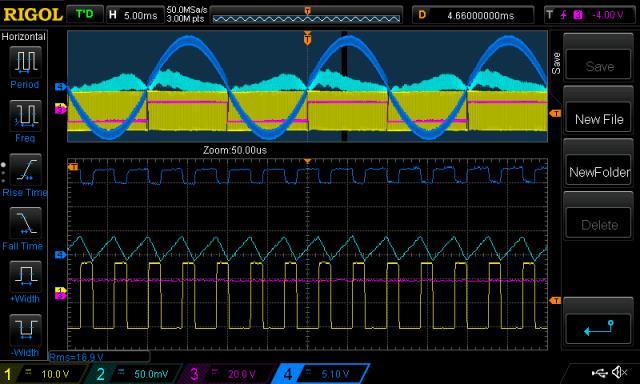Click the New File button

click(599, 119)
